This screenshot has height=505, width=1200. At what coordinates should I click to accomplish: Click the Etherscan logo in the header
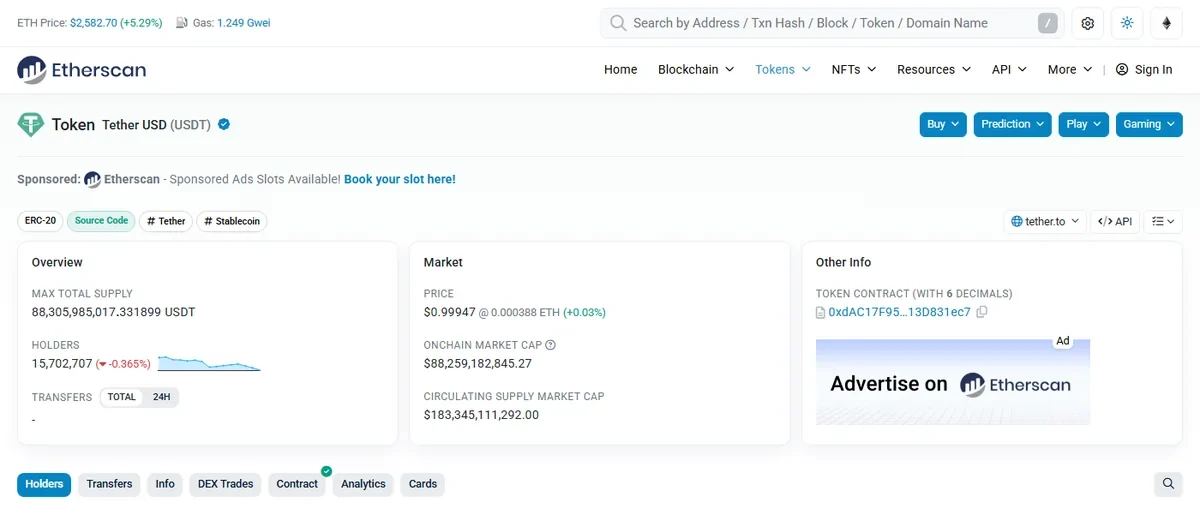82,70
